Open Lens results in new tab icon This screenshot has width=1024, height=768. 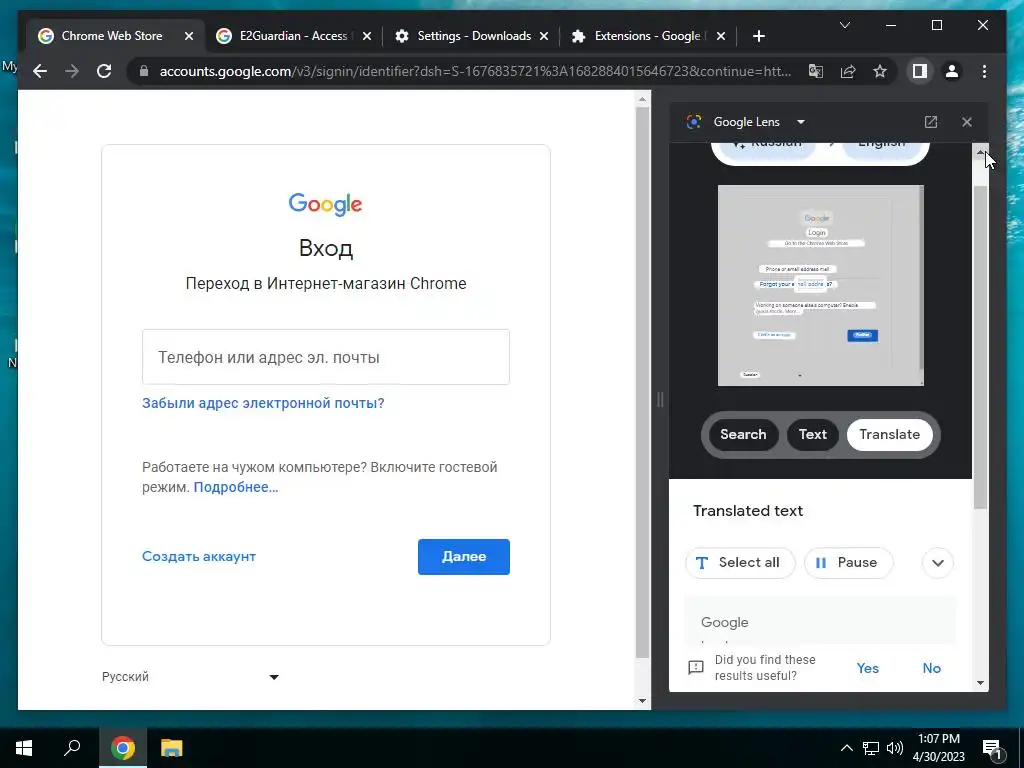point(931,122)
